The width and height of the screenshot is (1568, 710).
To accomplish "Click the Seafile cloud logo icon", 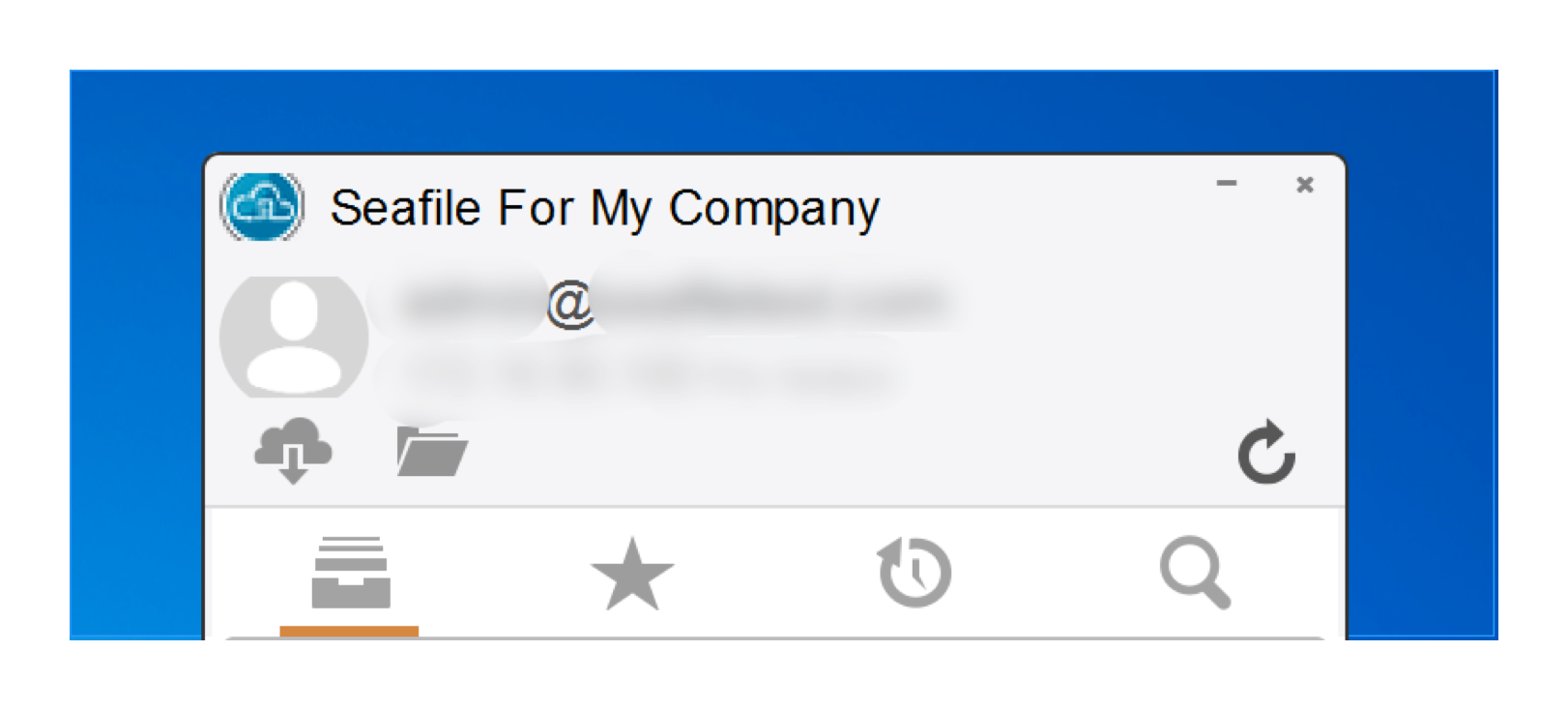I will pyautogui.click(x=262, y=206).
